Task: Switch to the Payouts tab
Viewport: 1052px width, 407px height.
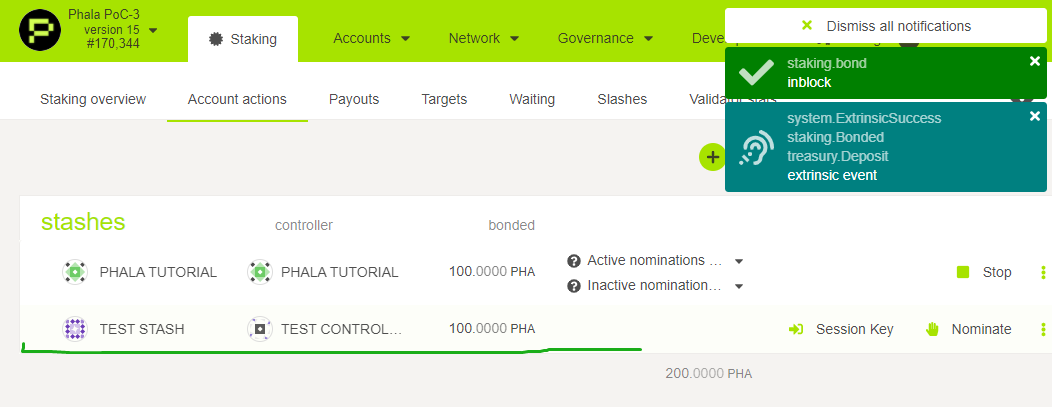Action: click(354, 99)
